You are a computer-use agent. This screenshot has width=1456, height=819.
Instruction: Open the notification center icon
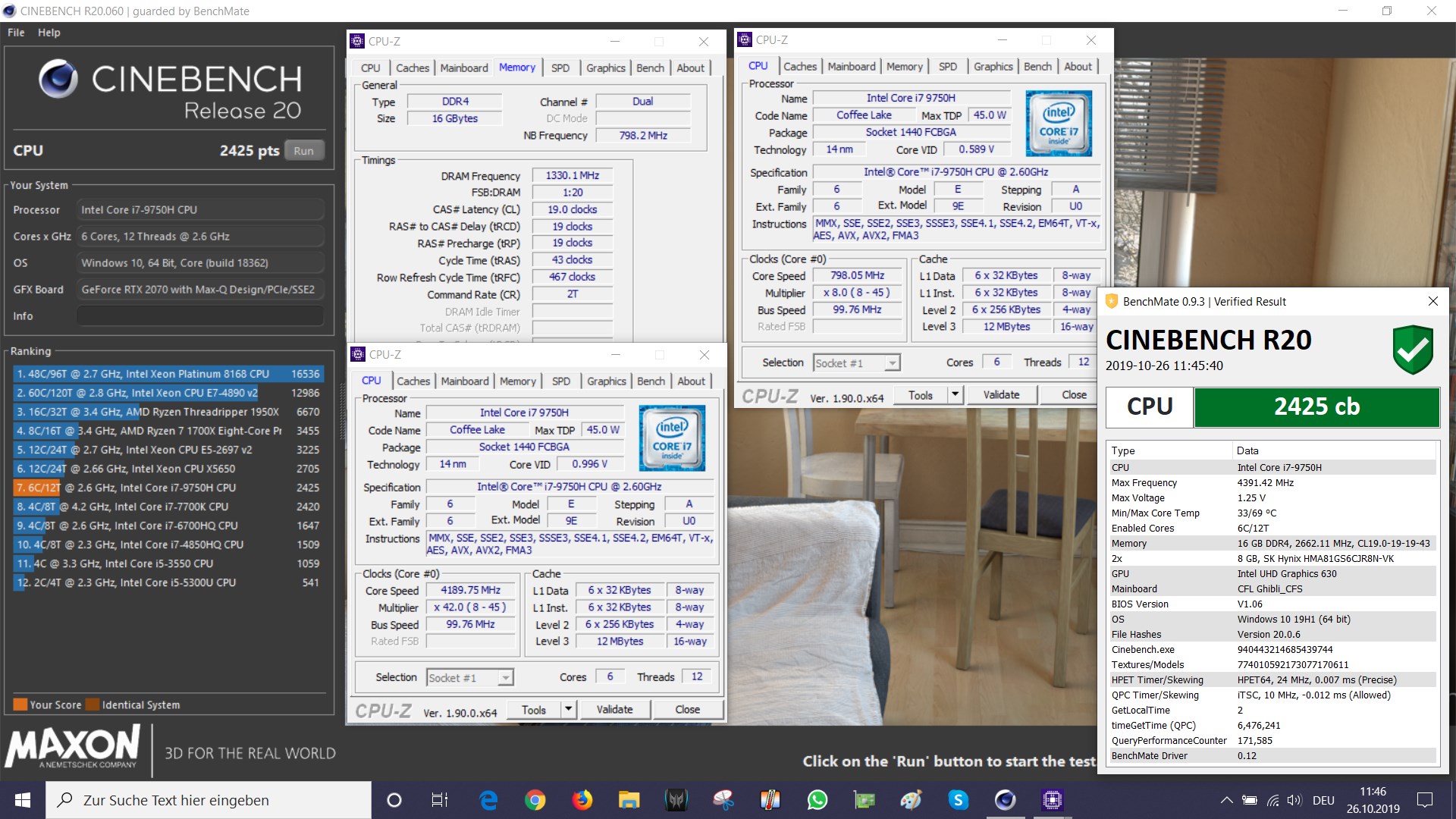tap(1425, 800)
